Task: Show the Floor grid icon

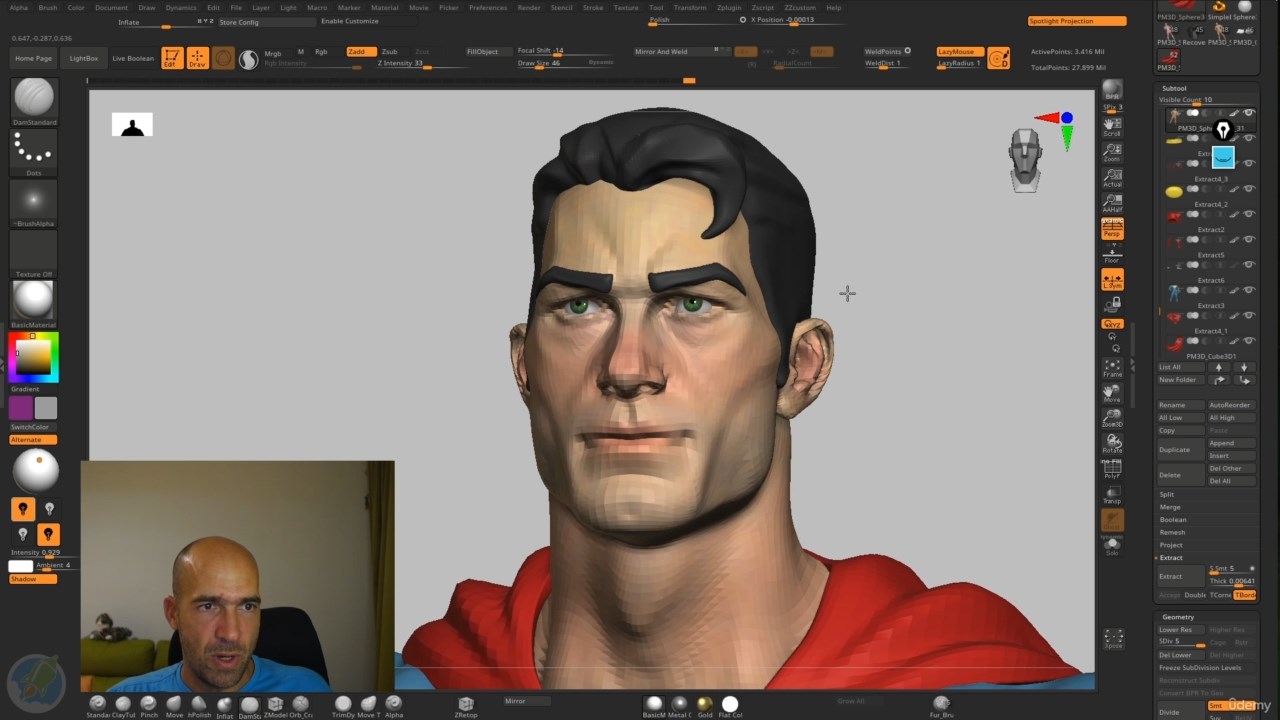Action: pos(1112,254)
